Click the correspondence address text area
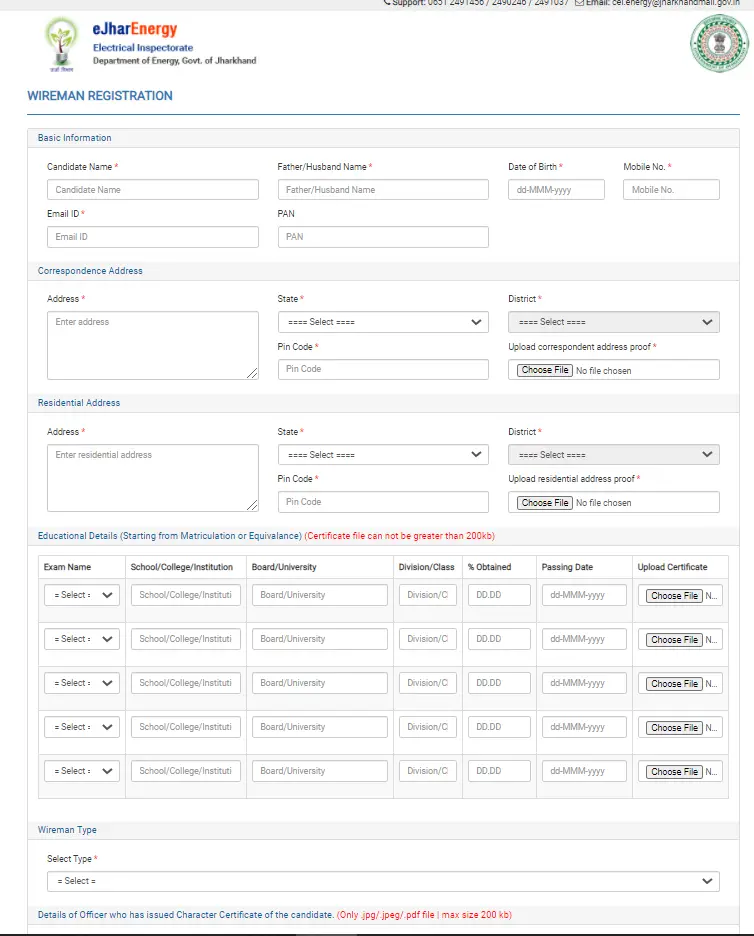The width and height of the screenshot is (754, 936). tap(152, 345)
